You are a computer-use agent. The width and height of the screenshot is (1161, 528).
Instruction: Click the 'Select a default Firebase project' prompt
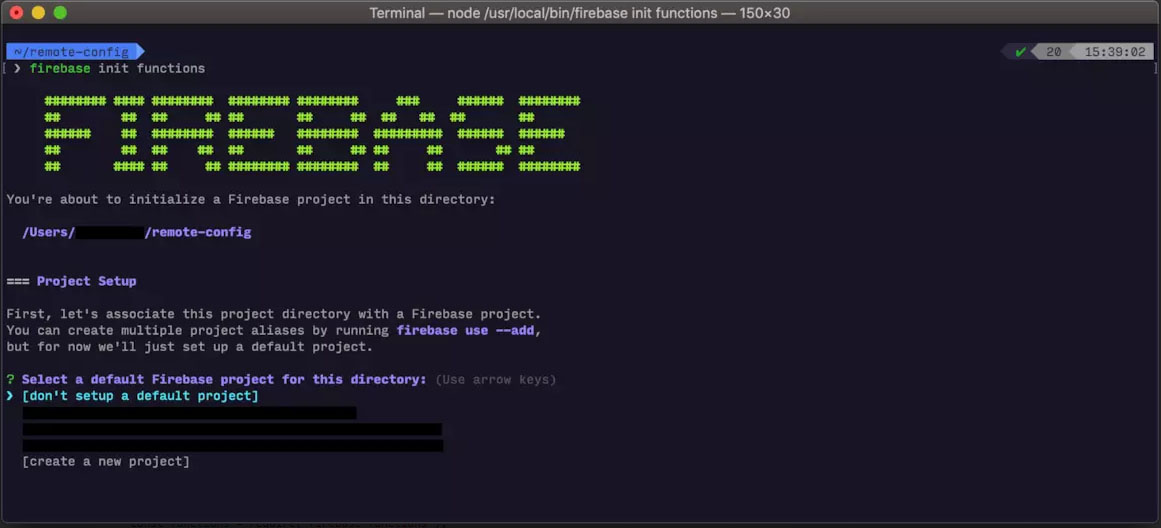point(224,379)
